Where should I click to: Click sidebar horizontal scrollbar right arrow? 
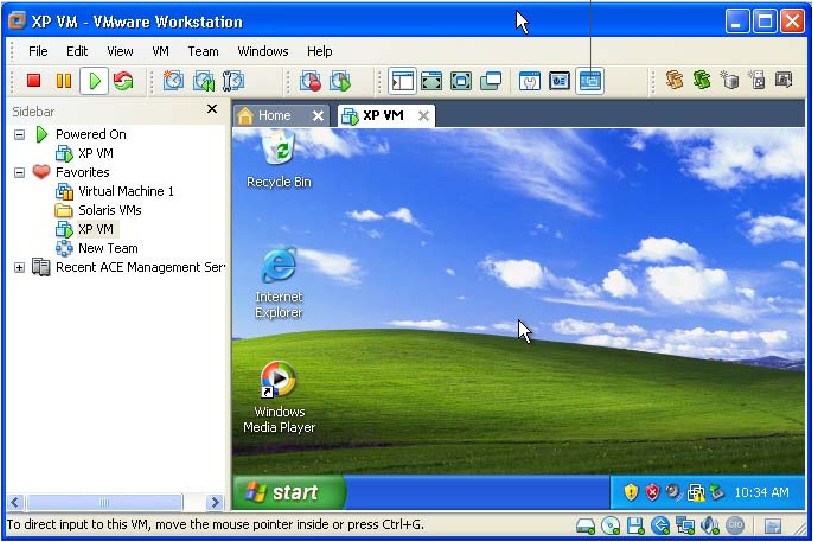coord(214,502)
